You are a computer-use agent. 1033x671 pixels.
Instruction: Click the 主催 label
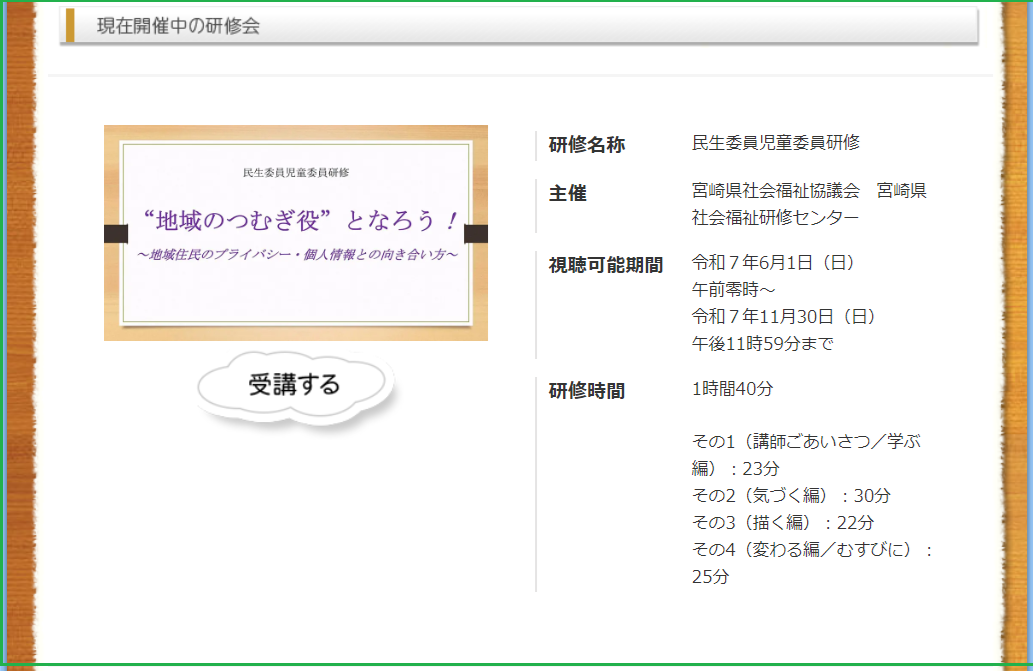click(567, 194)
